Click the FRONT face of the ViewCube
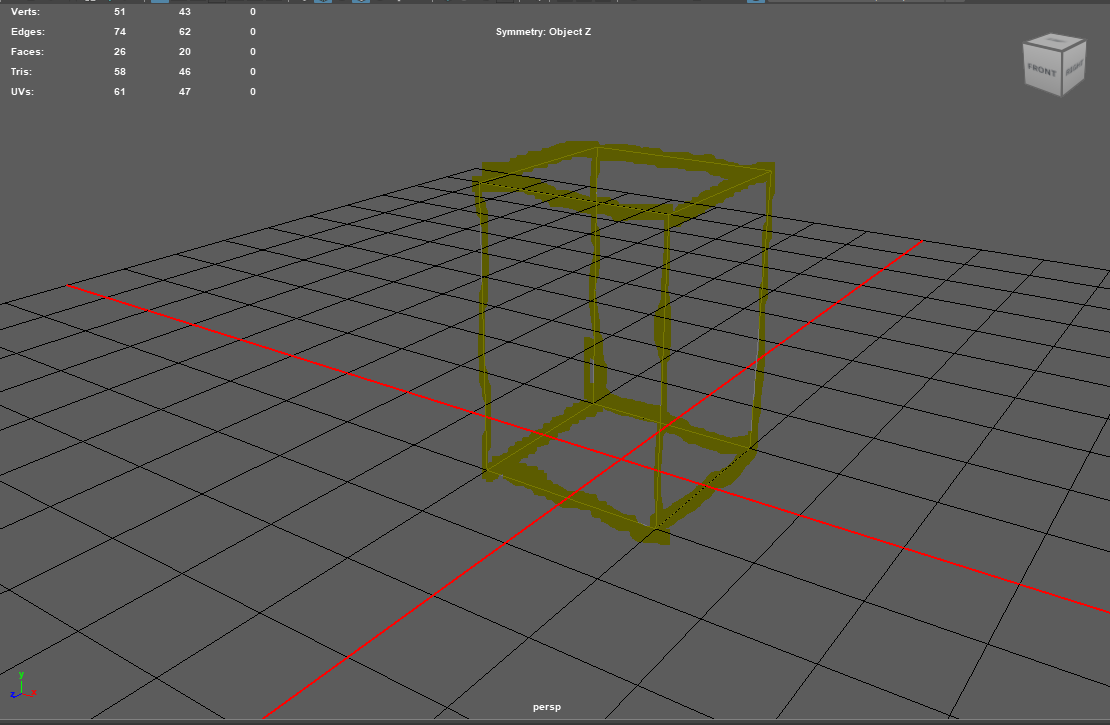The height and width of the screenshot is (725, 1110). click(x=1041, y=69)
